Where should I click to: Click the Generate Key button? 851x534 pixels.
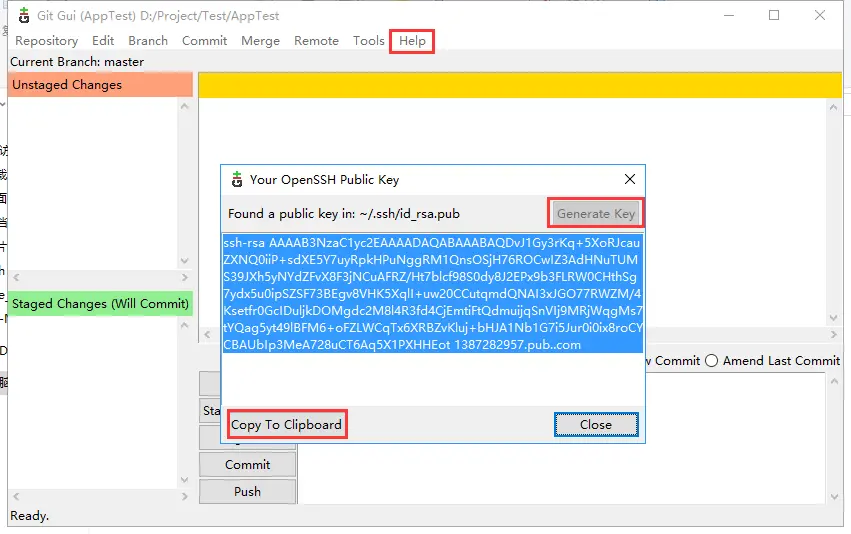[x=596, y=213]
